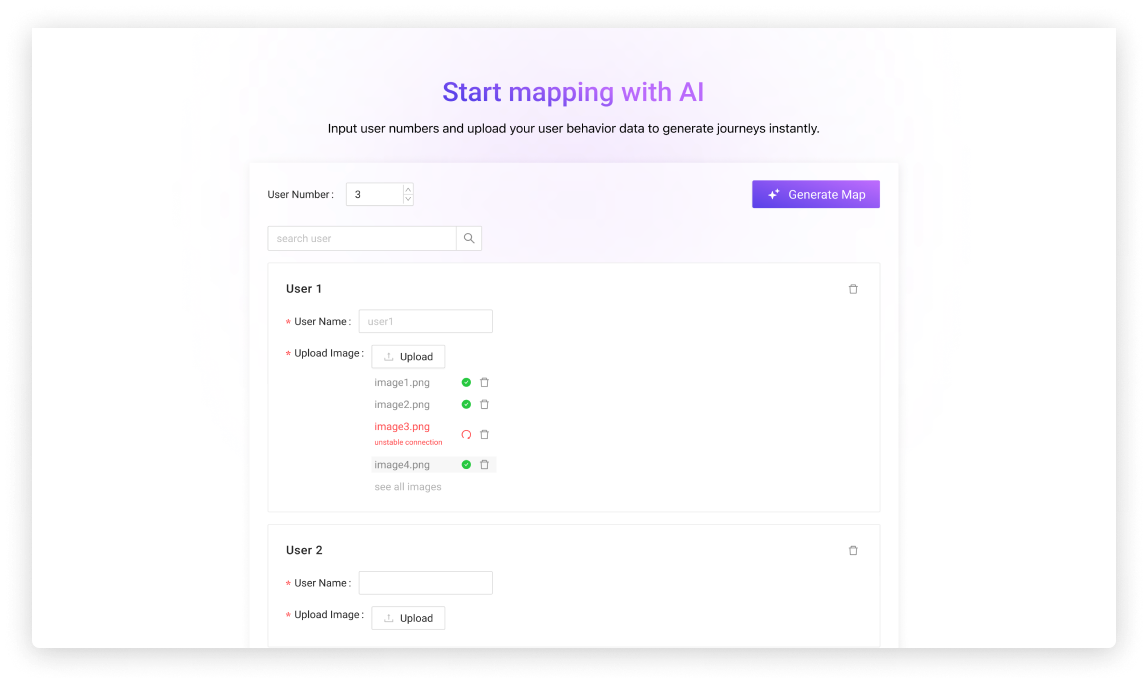The width and height of the screenshot is (1146, 682).
Task: Remove image2.png with its trash icon
Action: pyautogui.click(x=484, y=404)
